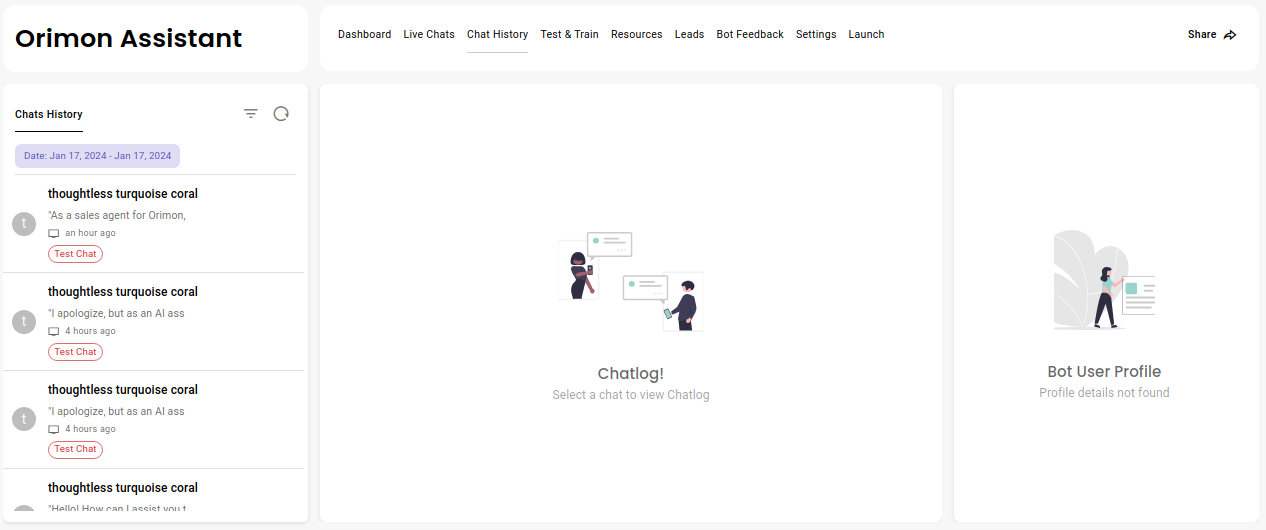Open the Settings tab

(x=816, y=35)
